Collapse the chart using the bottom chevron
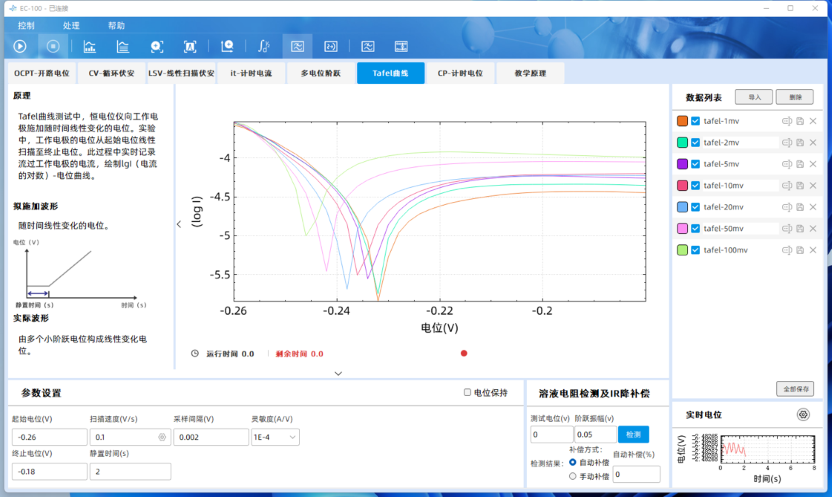 pos(338,373)
